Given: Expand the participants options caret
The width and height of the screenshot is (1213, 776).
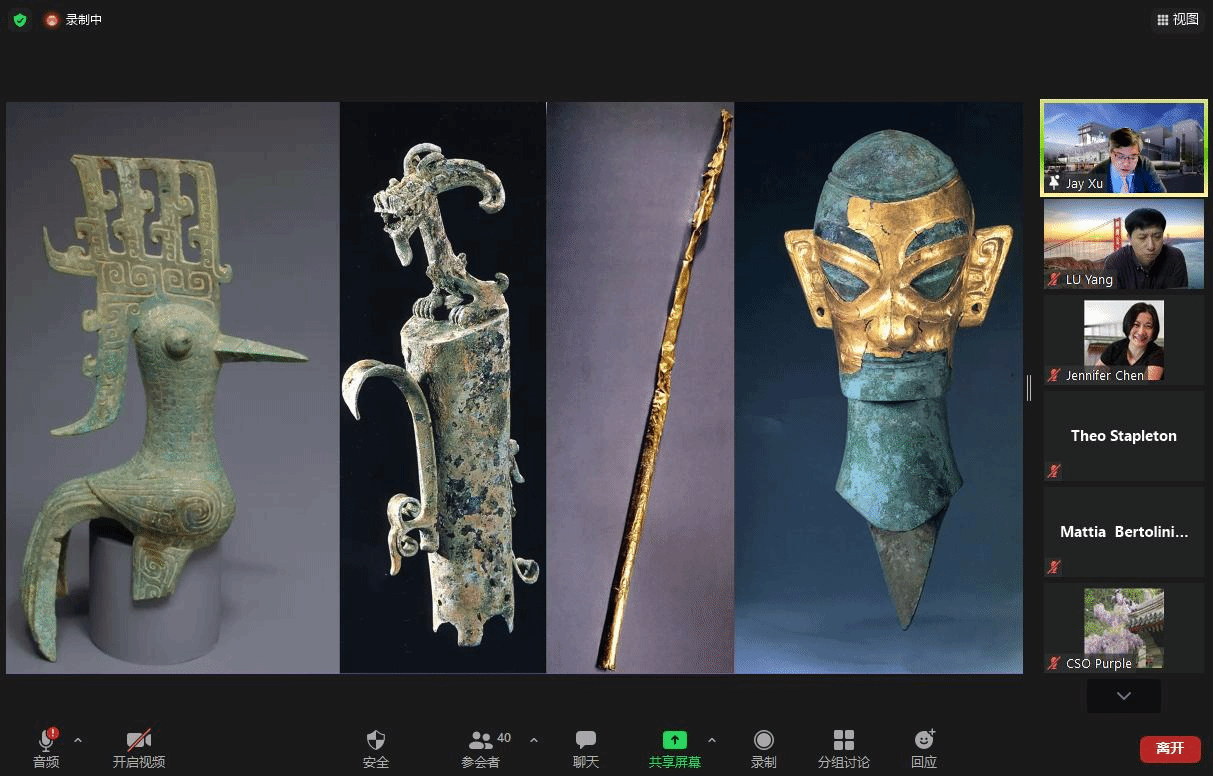Looking at the screenshot, I should pyautogui.click(x=534, y=741).
